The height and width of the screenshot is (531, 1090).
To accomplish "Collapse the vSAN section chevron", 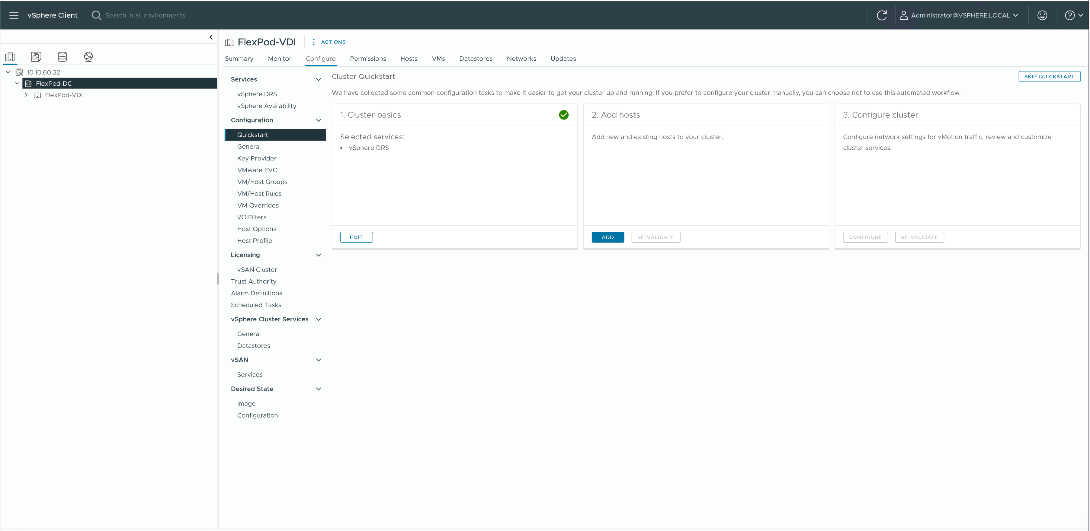I will coord(318,360).
